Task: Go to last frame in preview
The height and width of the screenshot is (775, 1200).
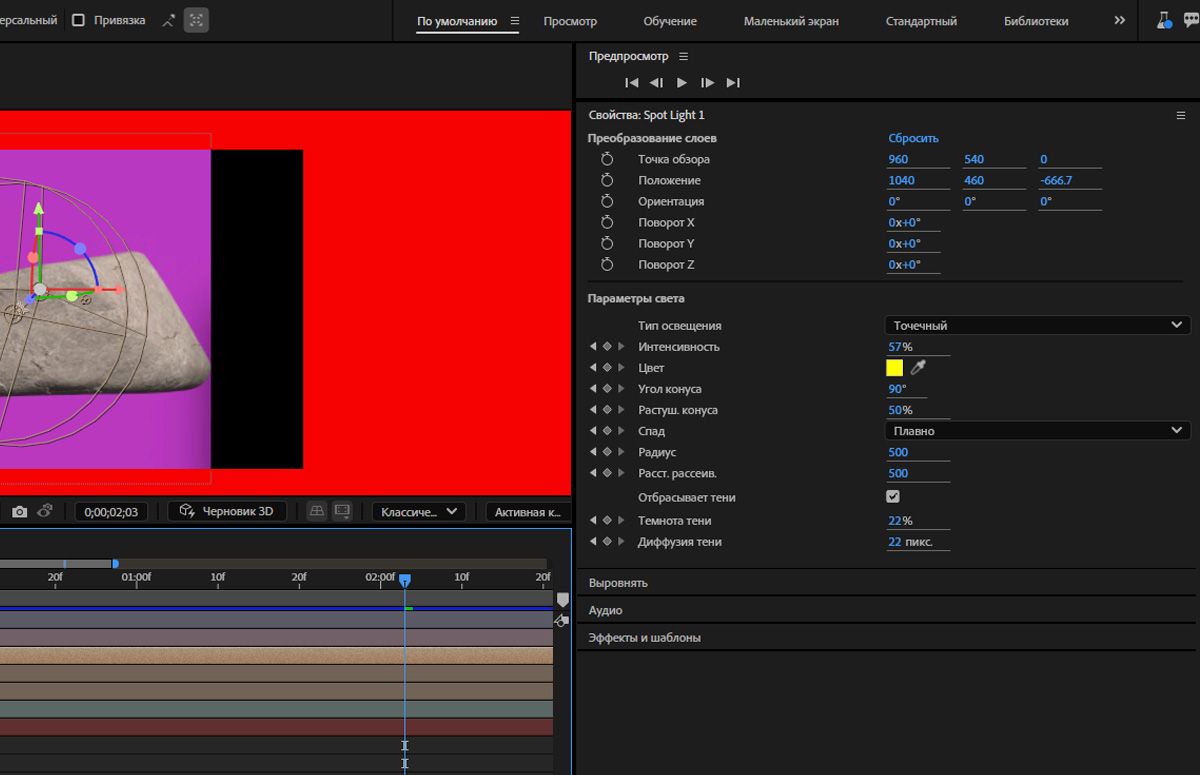Action: click(x=733, y=83)
